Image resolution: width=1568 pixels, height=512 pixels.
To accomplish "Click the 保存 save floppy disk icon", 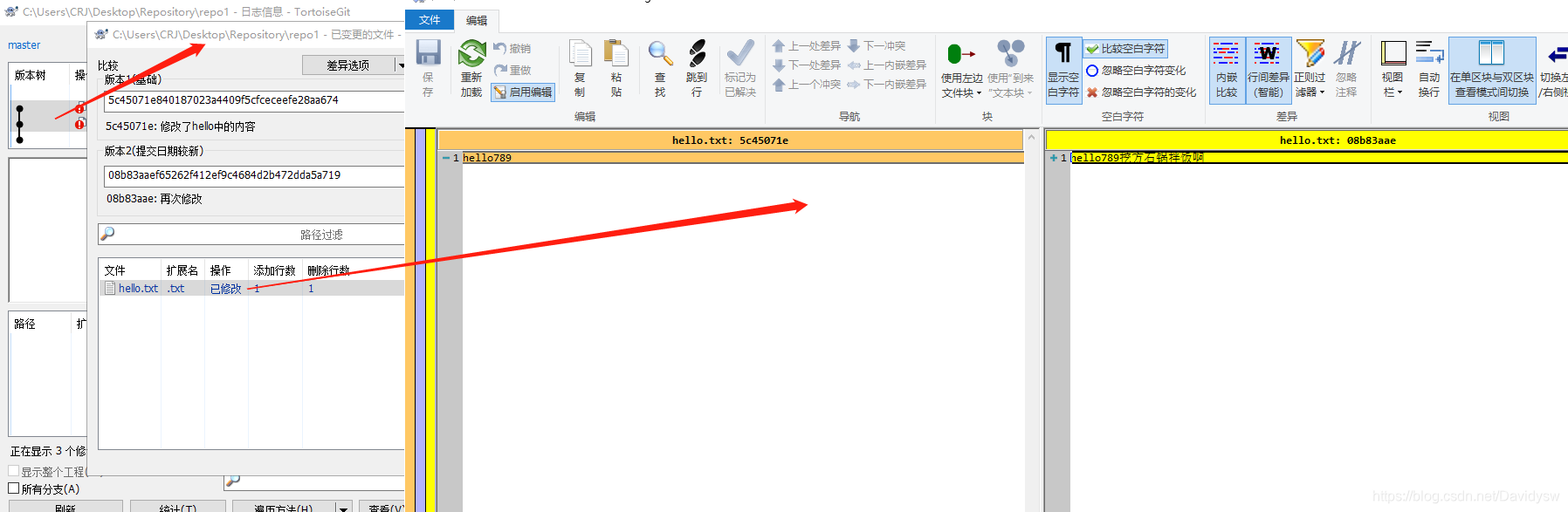I will point(428,52).
